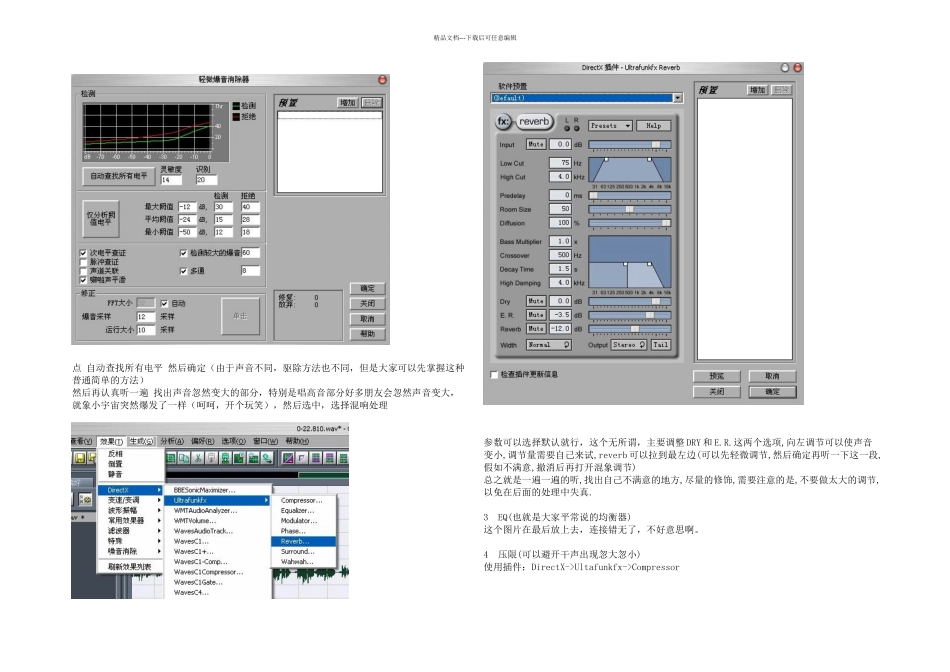Click the reverb logo badge
This screenshot has width=950, height=672.
tap(534, 122)
